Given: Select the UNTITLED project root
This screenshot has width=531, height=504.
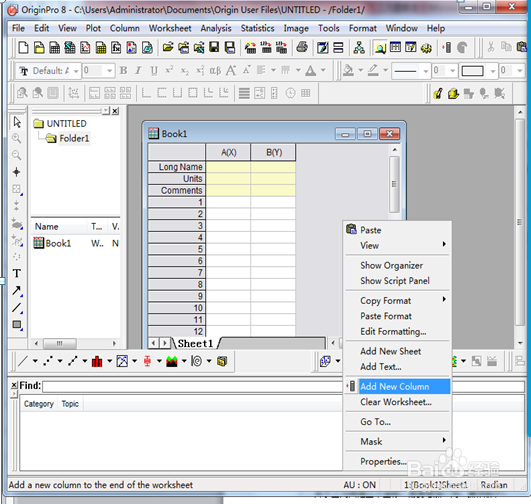Looking at the screenshot, I should coord(66,124).
